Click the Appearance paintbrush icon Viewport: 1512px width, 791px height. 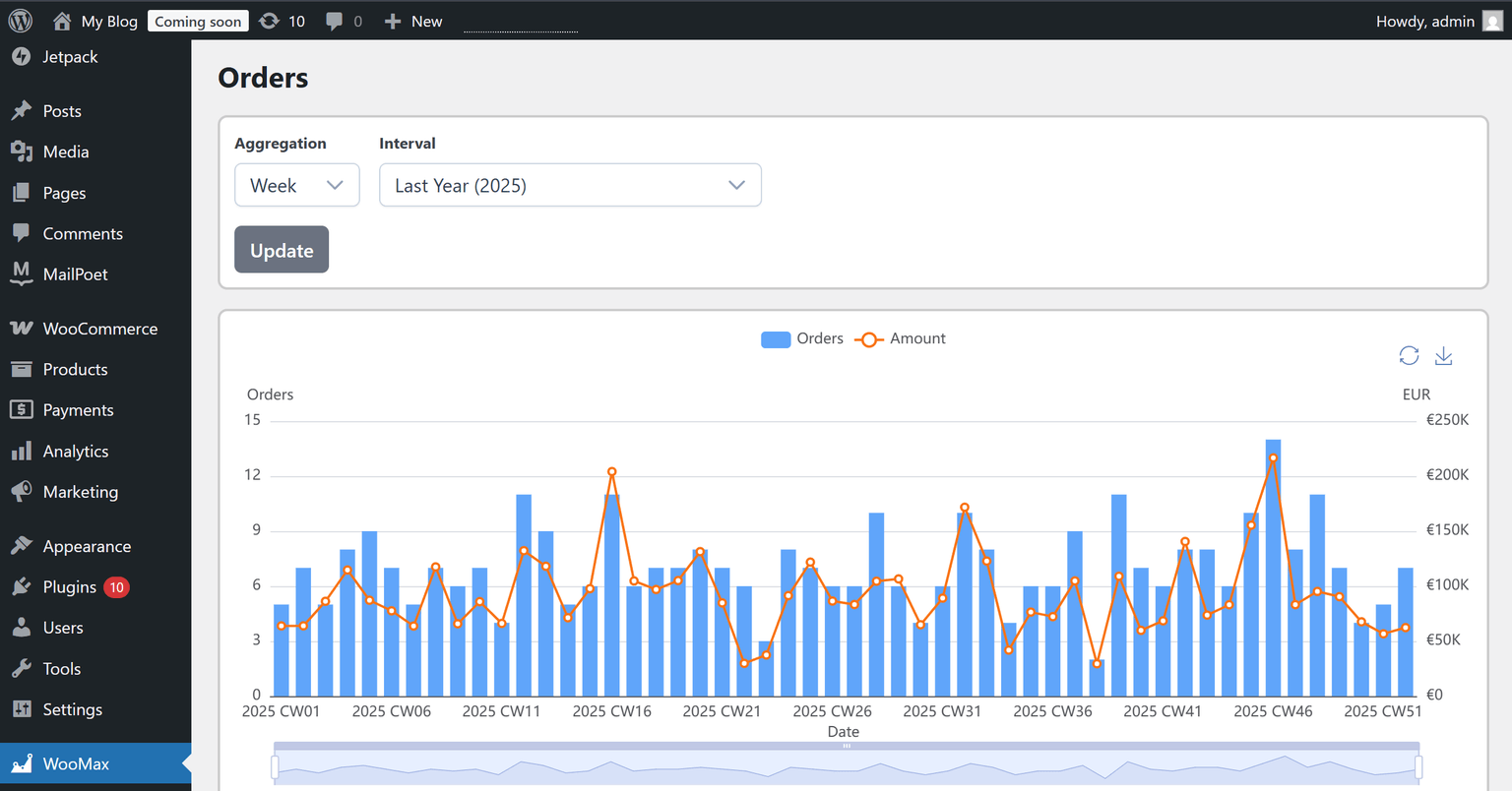pos(22,546)
